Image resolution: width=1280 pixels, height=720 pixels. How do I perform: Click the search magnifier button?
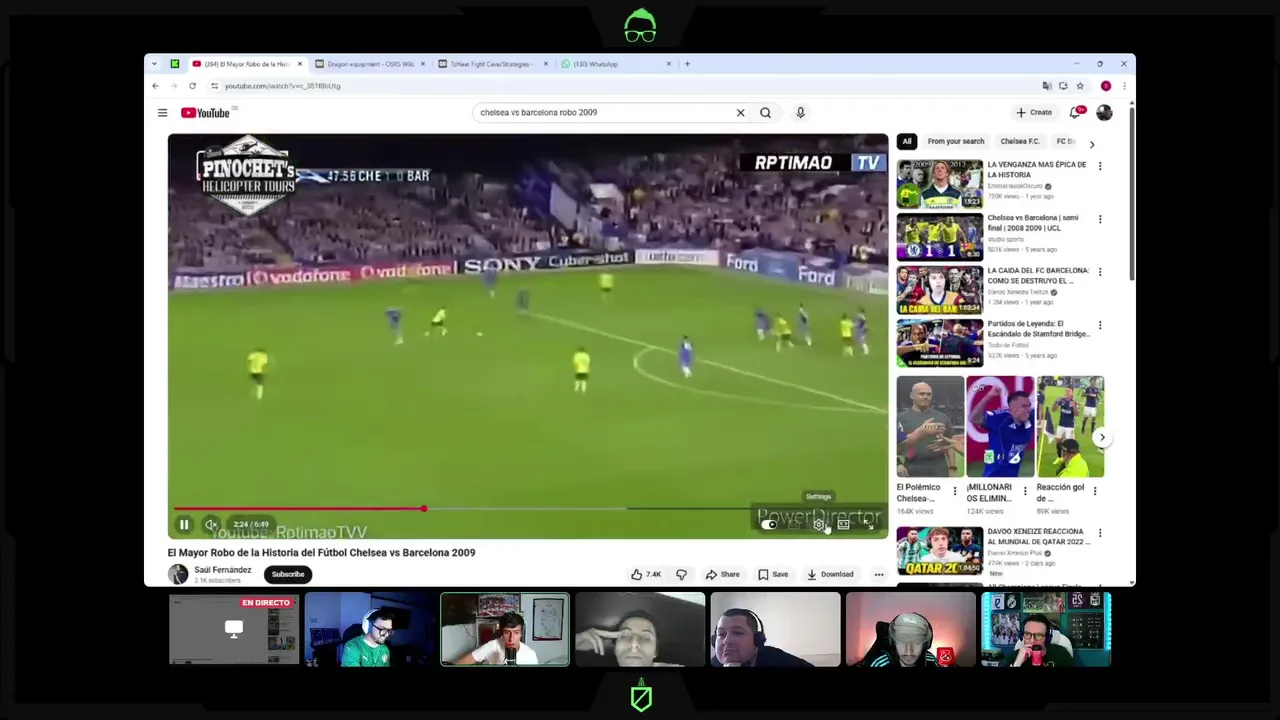pos(765,113)
